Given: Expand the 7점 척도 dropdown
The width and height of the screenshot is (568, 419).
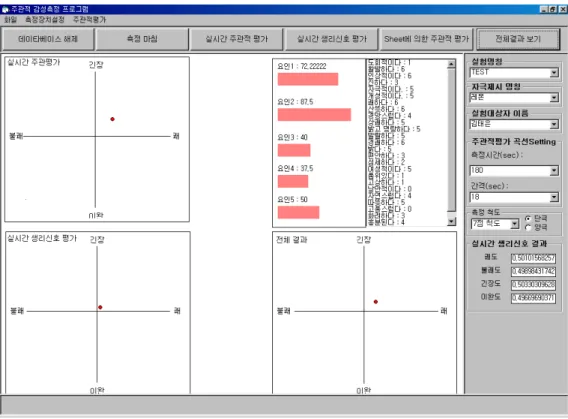Looking at the screenshot, I should click(x=514, y=224).
